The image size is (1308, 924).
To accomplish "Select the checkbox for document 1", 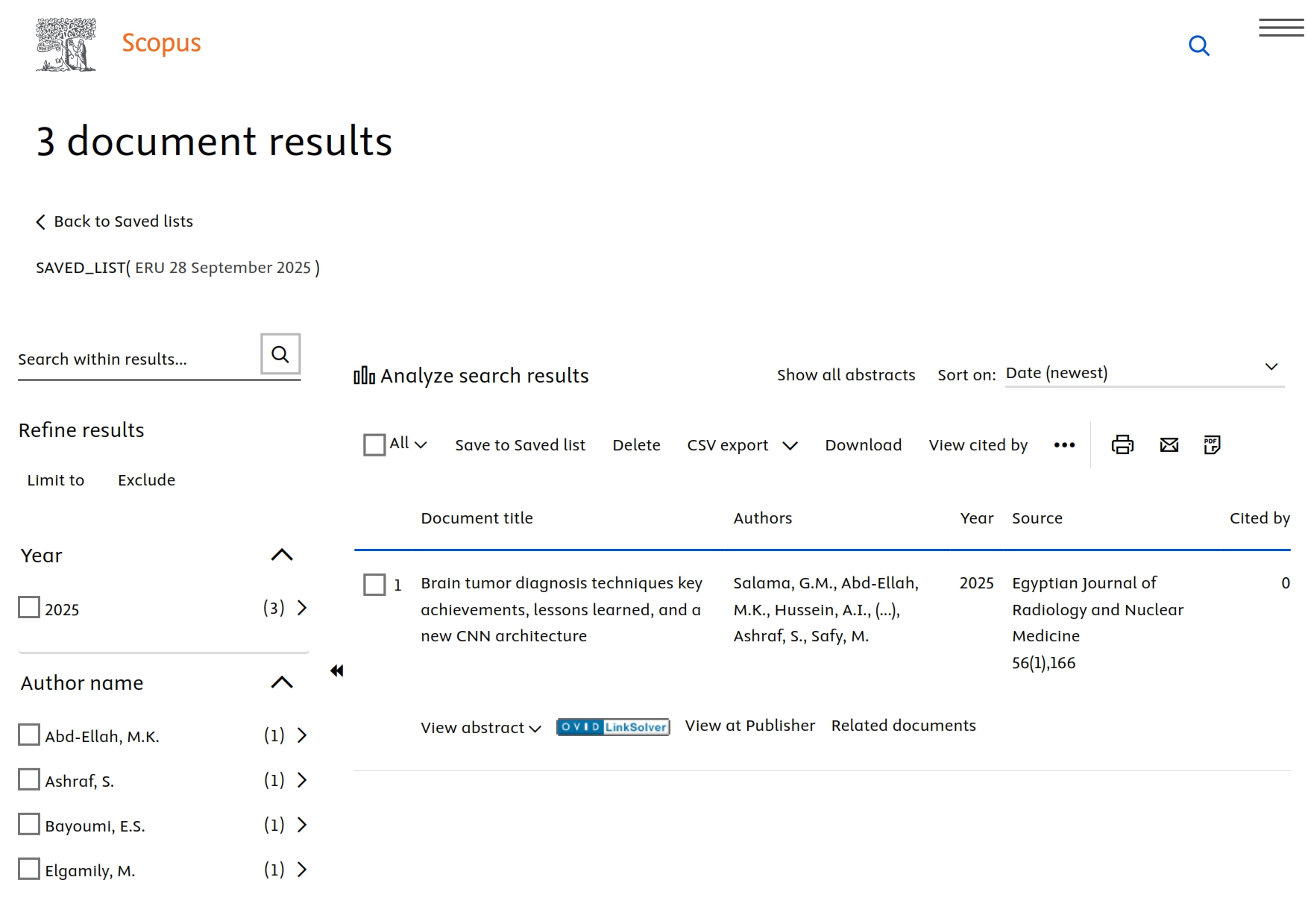I will pyautogui.click(x=374, y=585).
